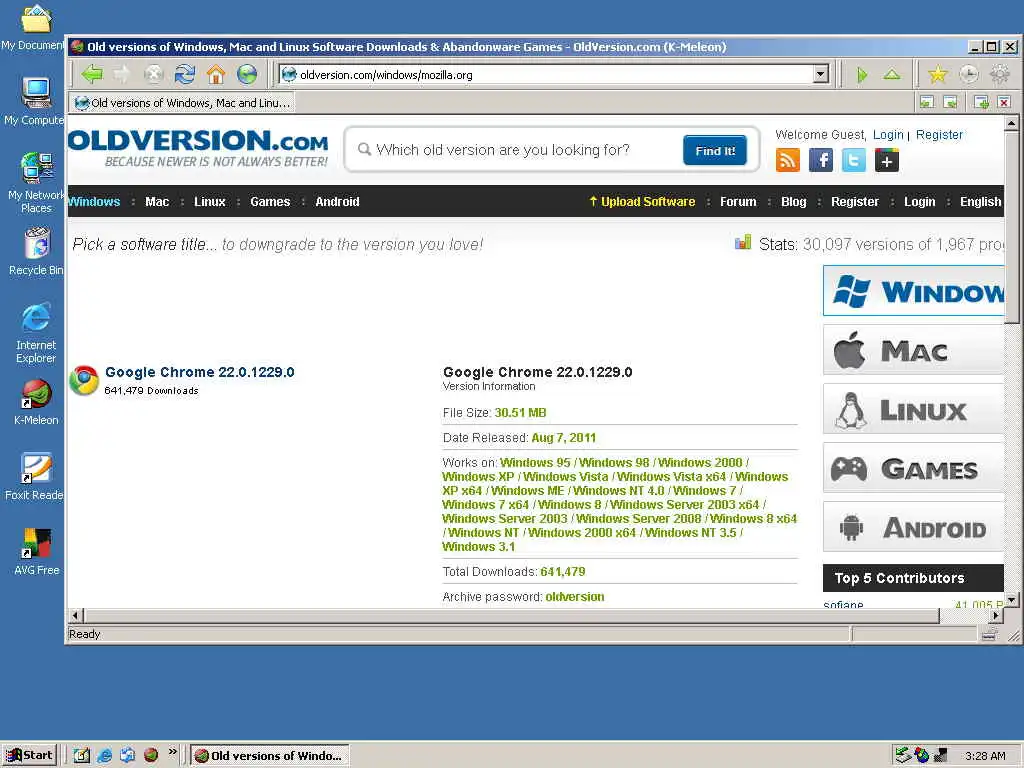This screenshot has width=1024, height=768.
Task: Click the greyed forward arrow button
Action: pyautogui.click(x=122, y=74)
